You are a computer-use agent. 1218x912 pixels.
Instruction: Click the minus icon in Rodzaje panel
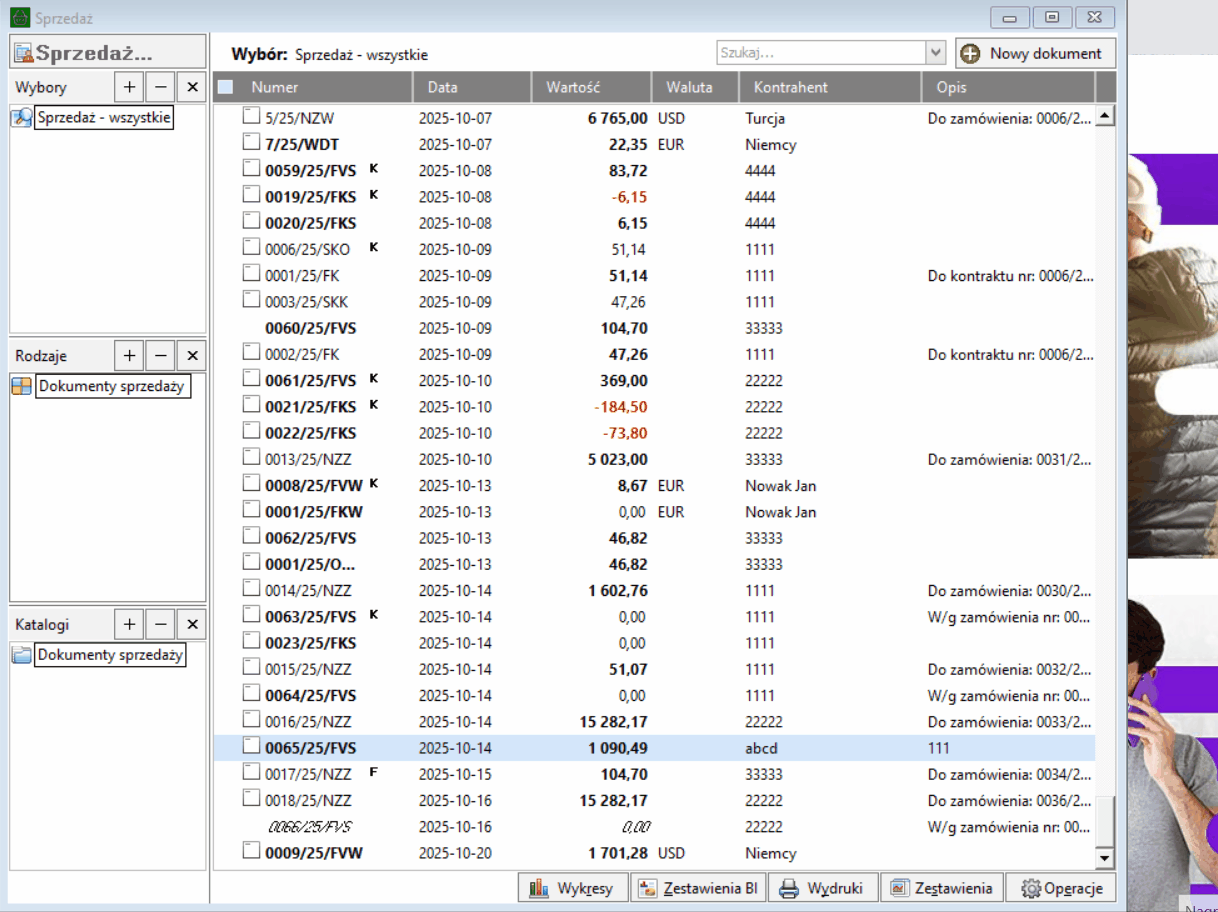point(161,355)
